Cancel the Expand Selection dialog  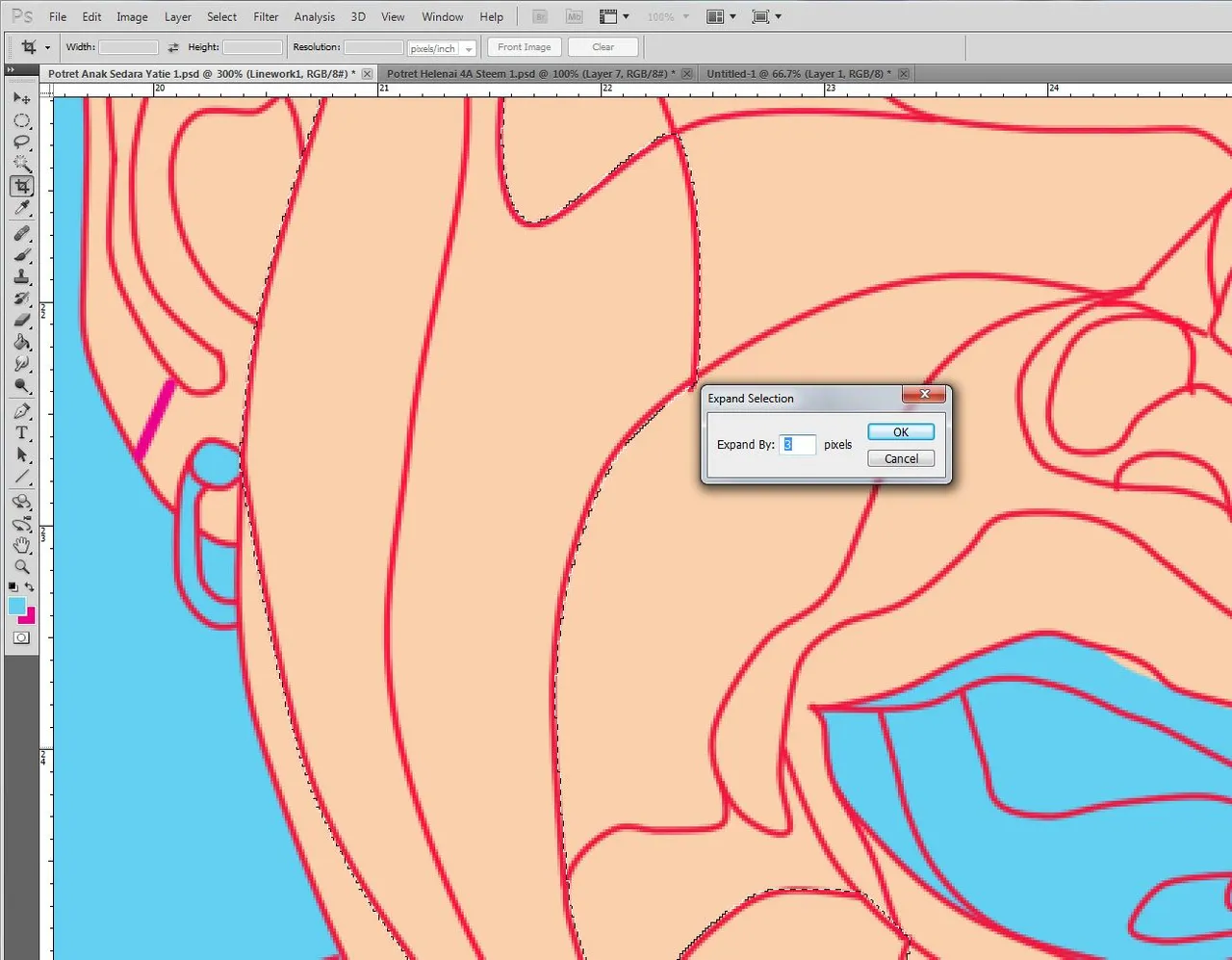[901, 458]
